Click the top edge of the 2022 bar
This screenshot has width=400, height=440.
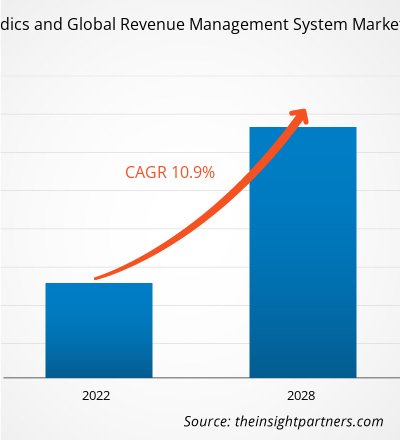tap(99, 283)
